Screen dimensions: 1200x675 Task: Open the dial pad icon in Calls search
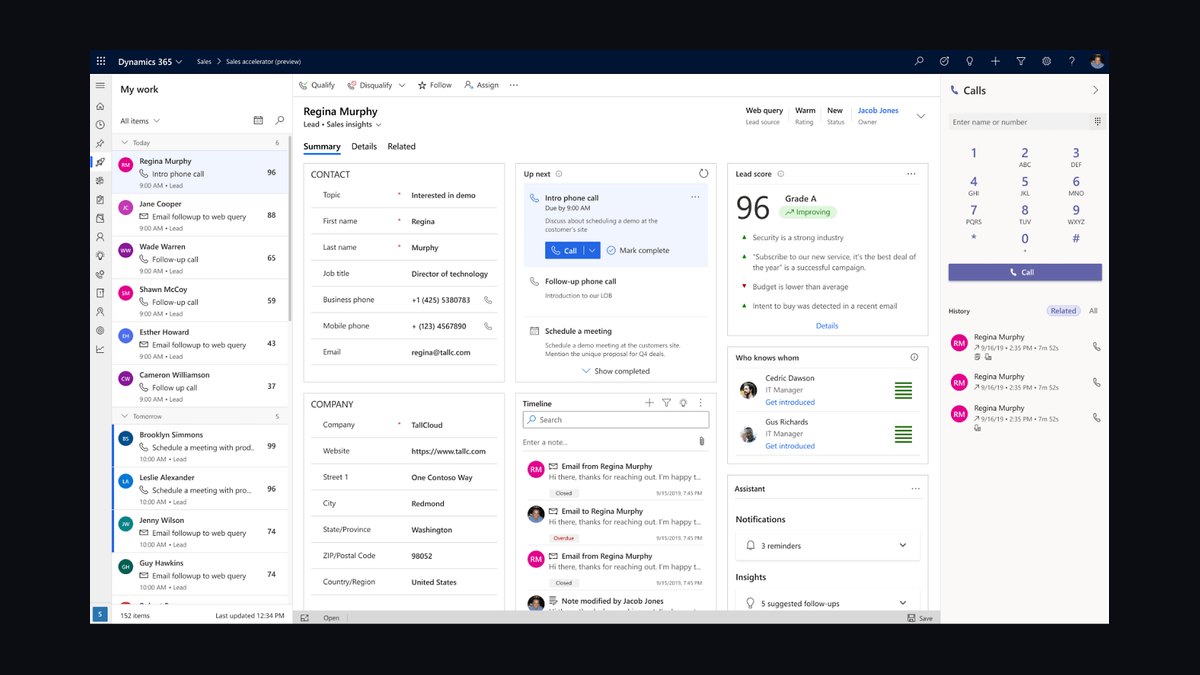pos(1097,122)
